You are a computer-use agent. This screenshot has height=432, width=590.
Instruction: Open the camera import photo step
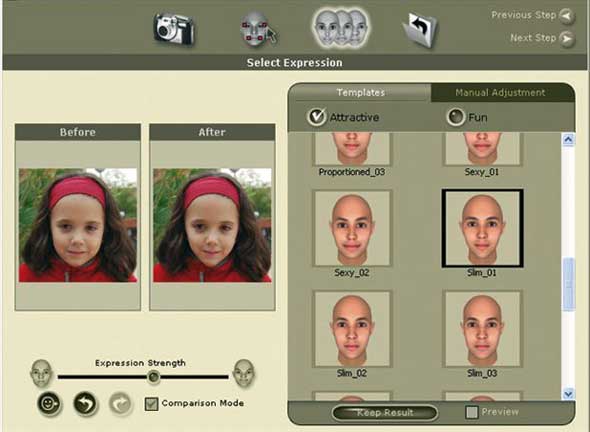(174, 29)
